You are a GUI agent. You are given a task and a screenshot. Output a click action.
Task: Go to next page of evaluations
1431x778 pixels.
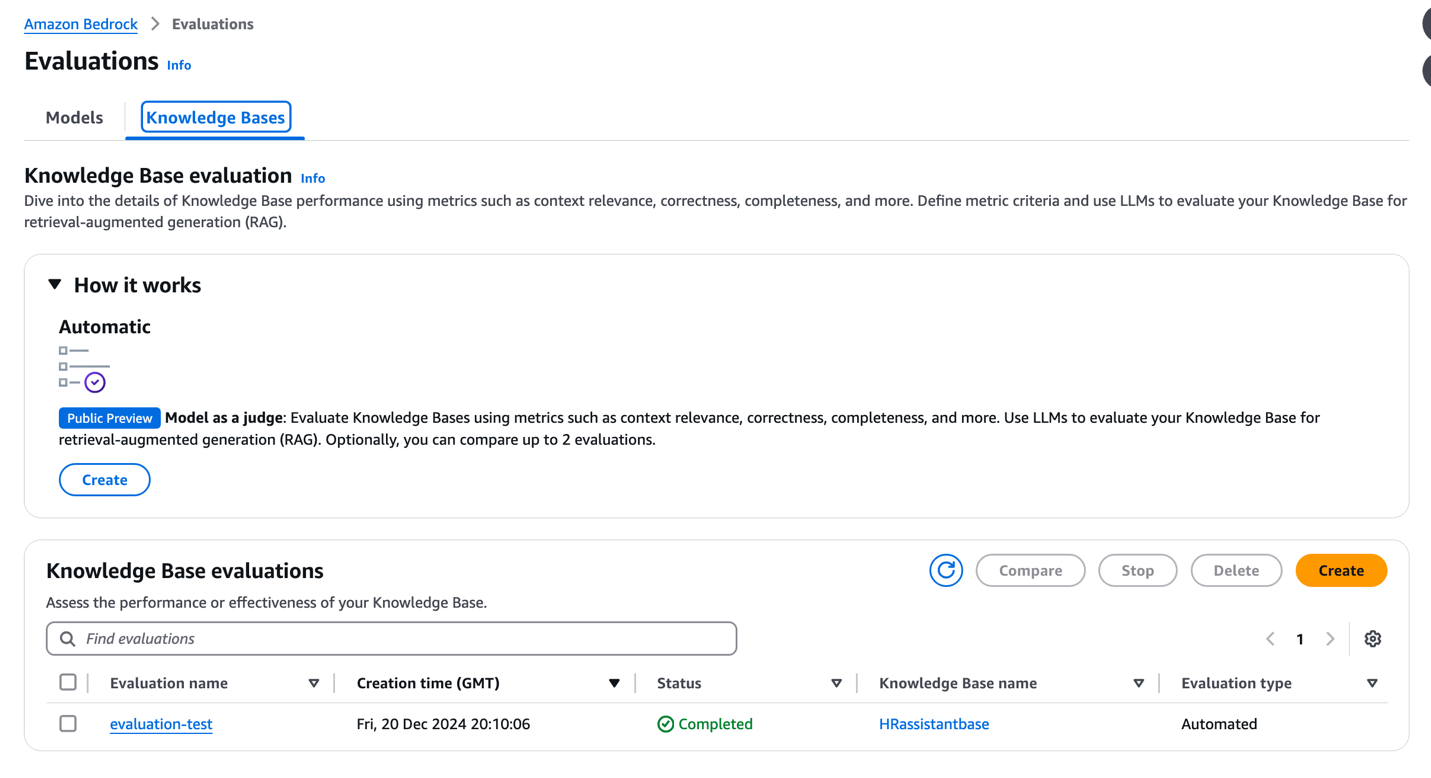coord(1330,639)
